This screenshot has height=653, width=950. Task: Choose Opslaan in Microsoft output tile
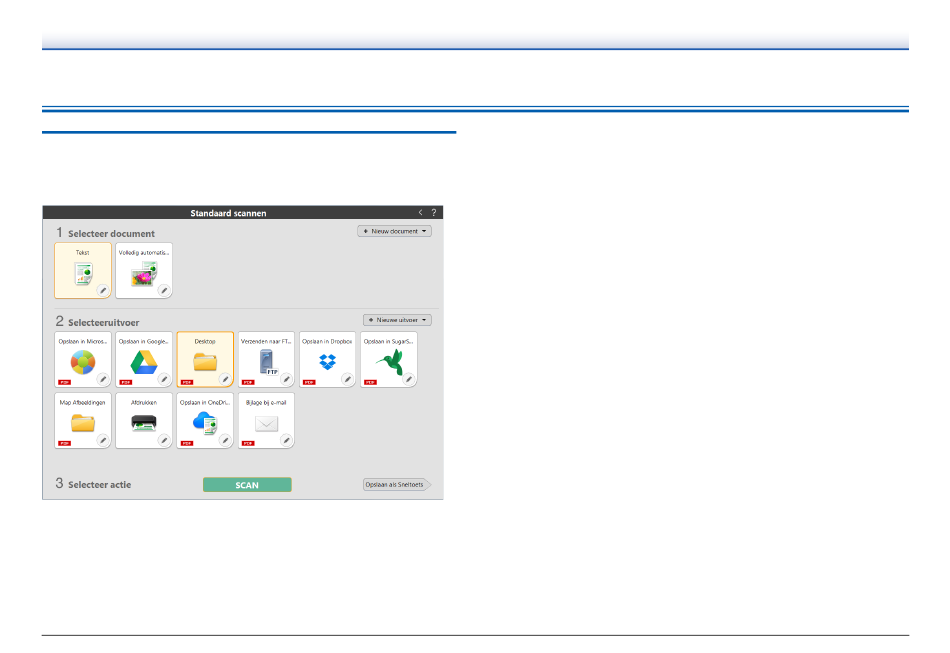(83, 359)
